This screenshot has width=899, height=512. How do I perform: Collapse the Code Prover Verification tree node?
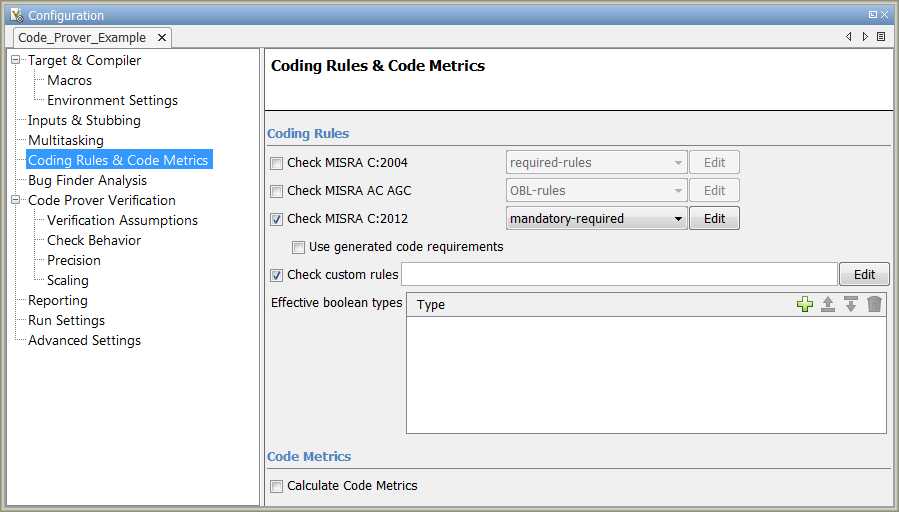[x=16, y=201]
